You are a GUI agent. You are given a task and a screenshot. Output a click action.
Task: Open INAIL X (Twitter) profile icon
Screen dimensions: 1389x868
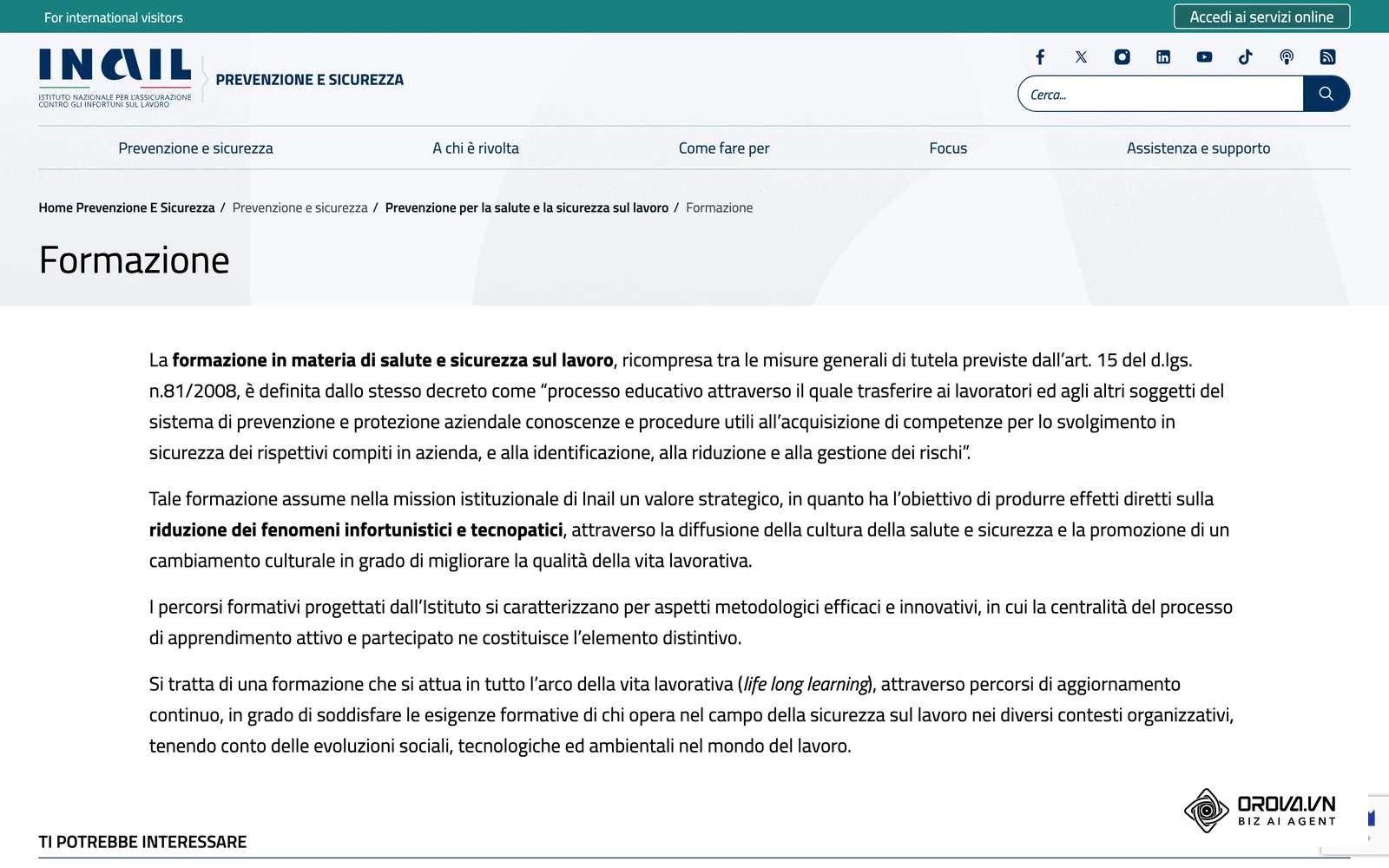click(1081, 57)
